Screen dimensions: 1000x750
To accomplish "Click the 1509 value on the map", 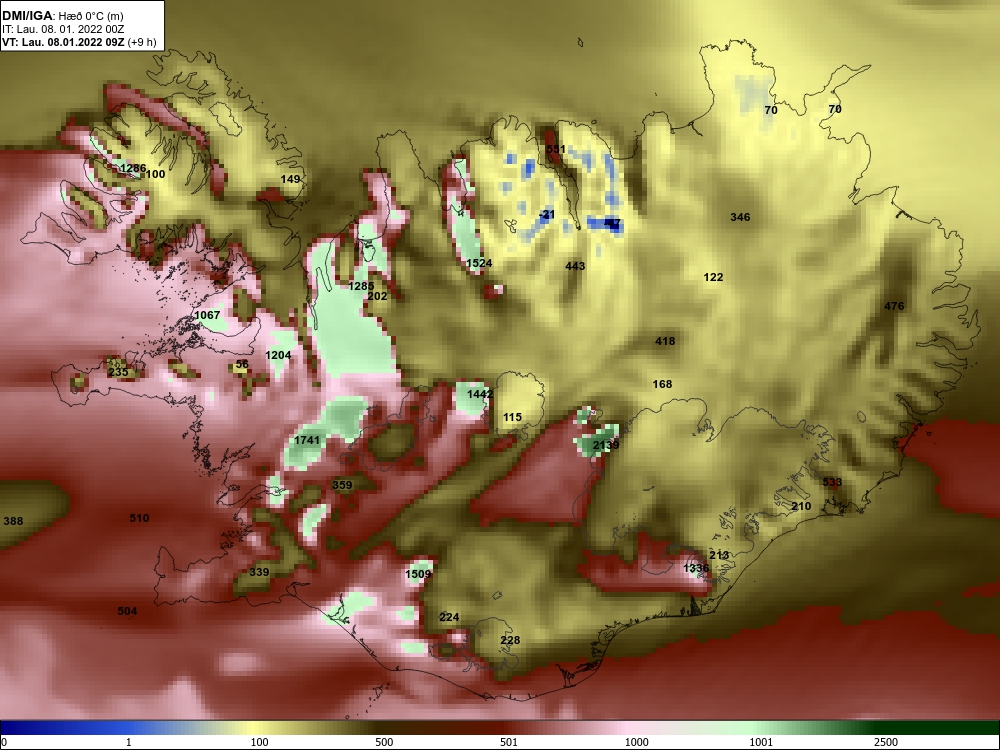I will (x=418, y=575).
